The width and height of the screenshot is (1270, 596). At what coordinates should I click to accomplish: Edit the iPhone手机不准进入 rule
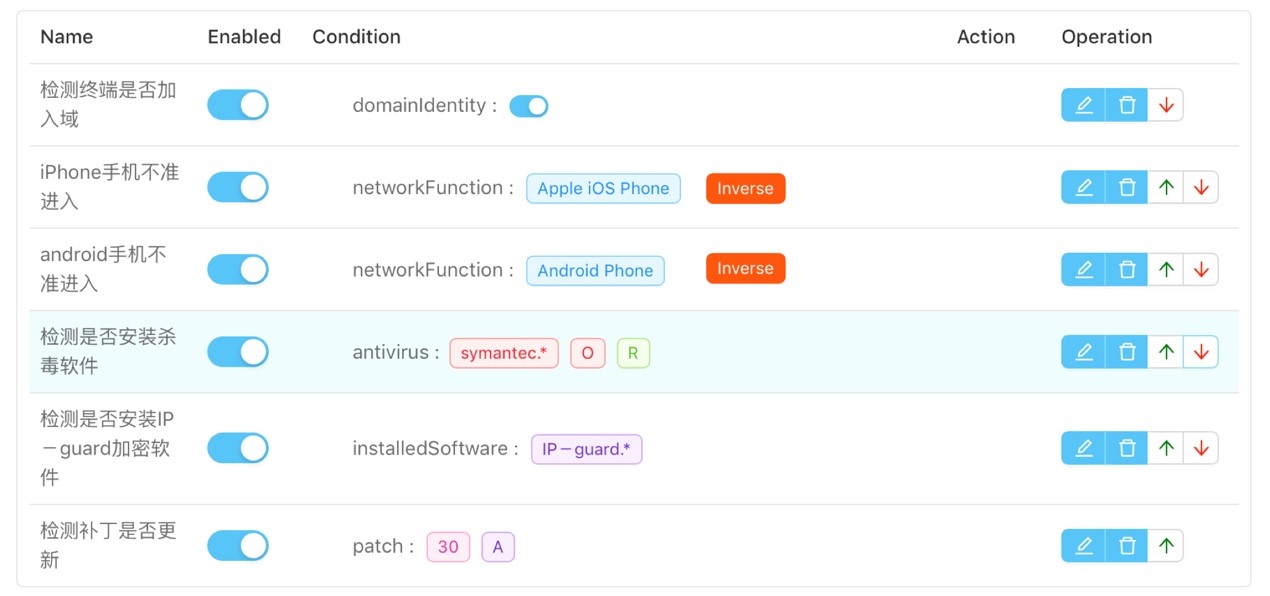pyautogui.click(x=1083, y=187)
